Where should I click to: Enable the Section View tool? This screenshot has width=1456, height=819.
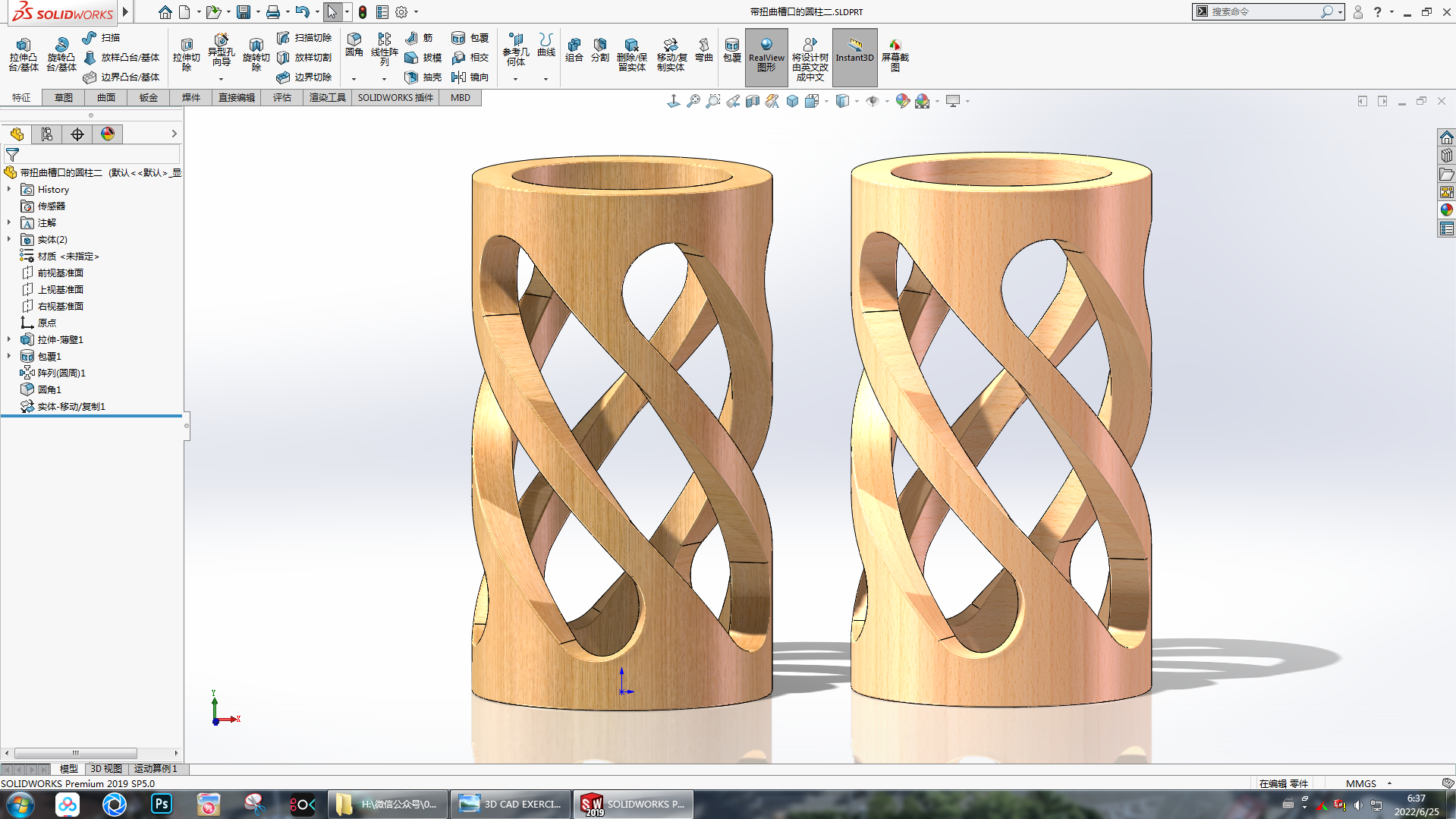point(753,101)
